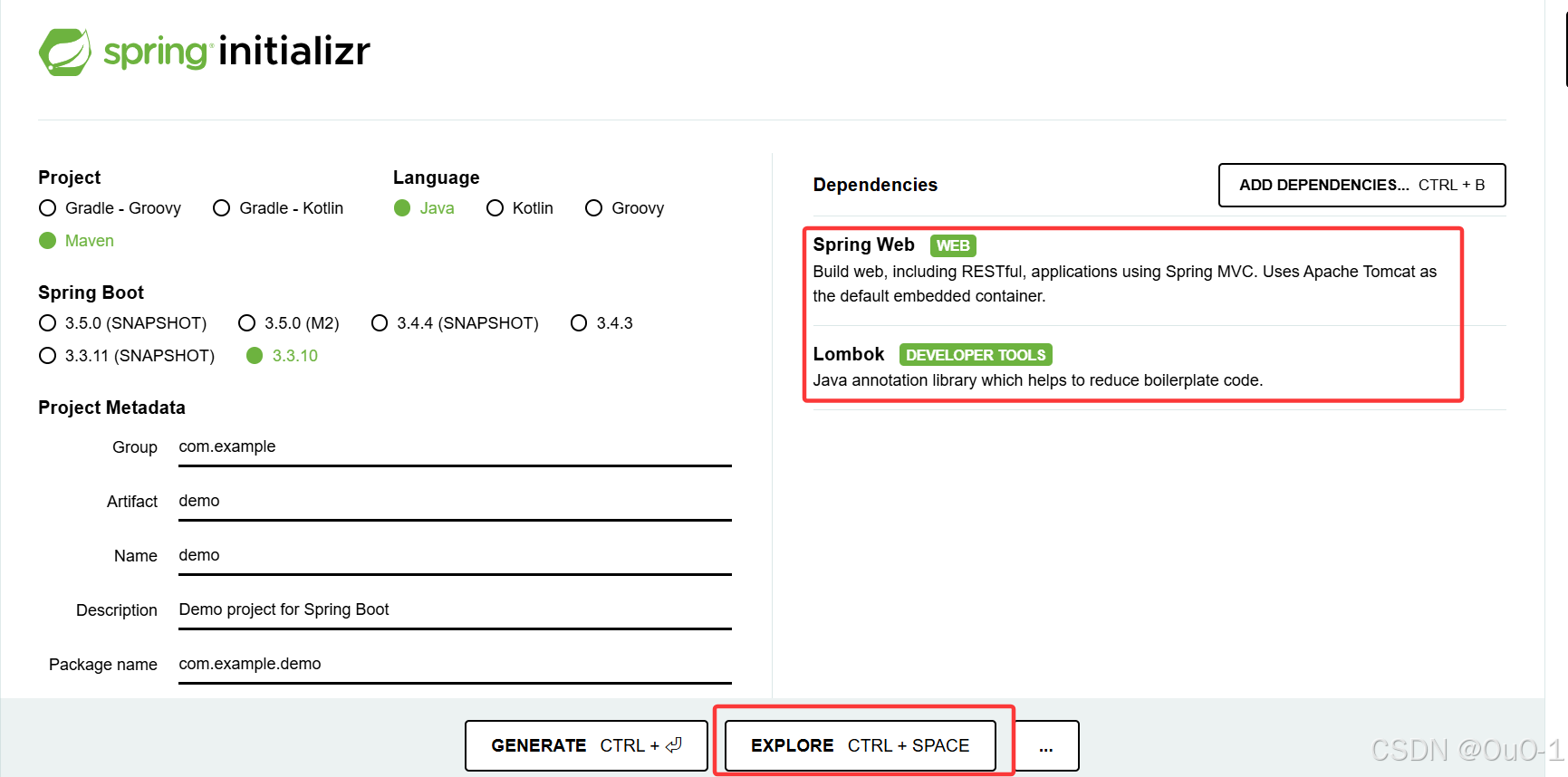Click the Project Metadata heading

[111, 408]
